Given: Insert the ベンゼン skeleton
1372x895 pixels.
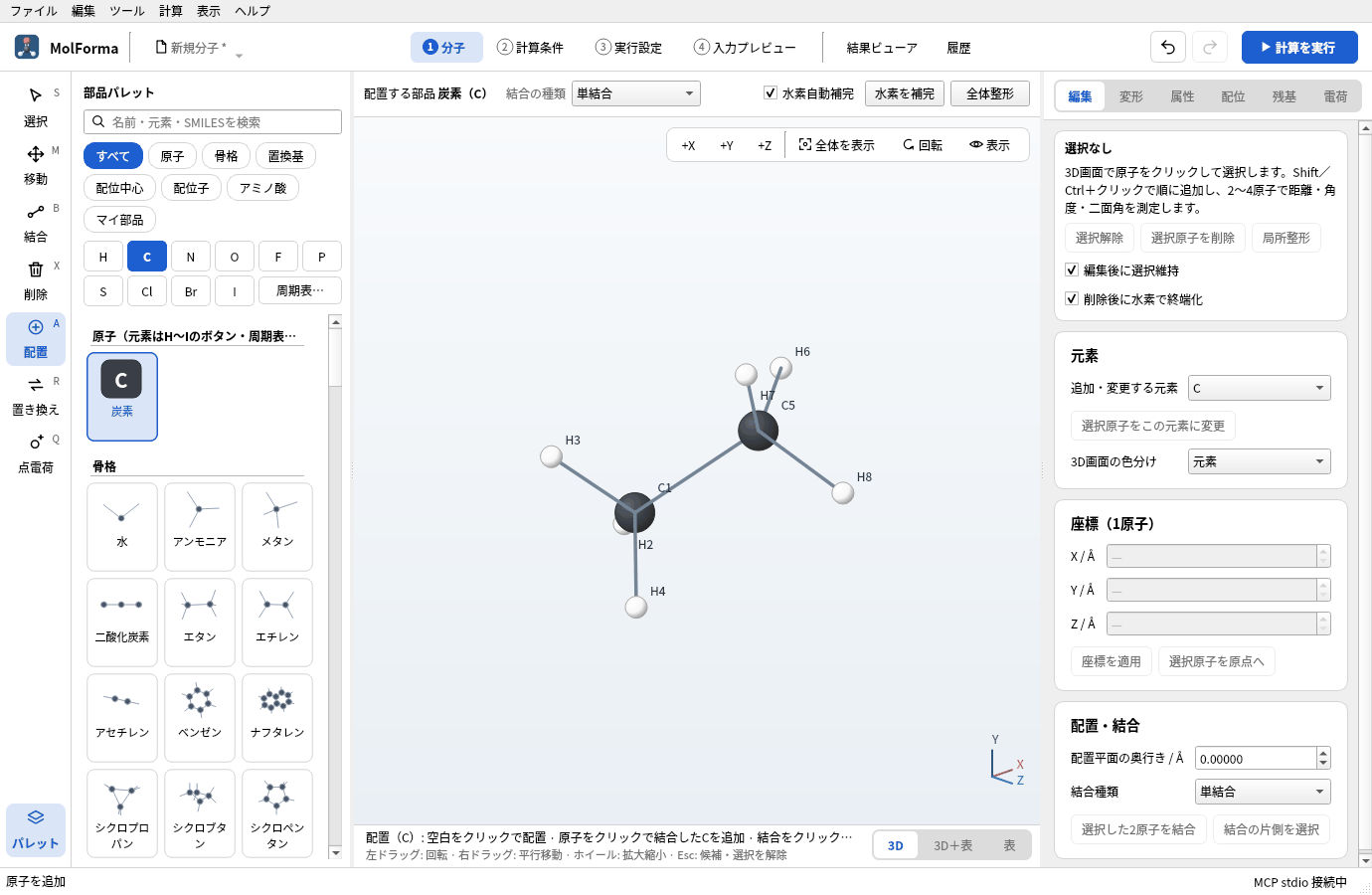Looking at the screenshot, I should click(x=200, y=716).
